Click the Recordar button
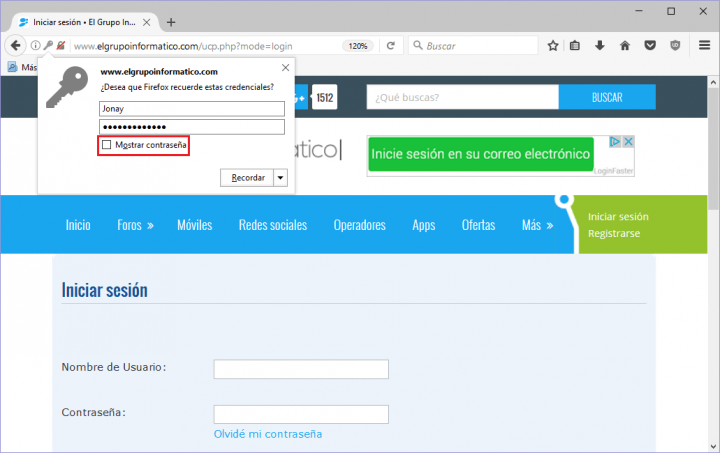Screen dimensions: 720x453 247,178
